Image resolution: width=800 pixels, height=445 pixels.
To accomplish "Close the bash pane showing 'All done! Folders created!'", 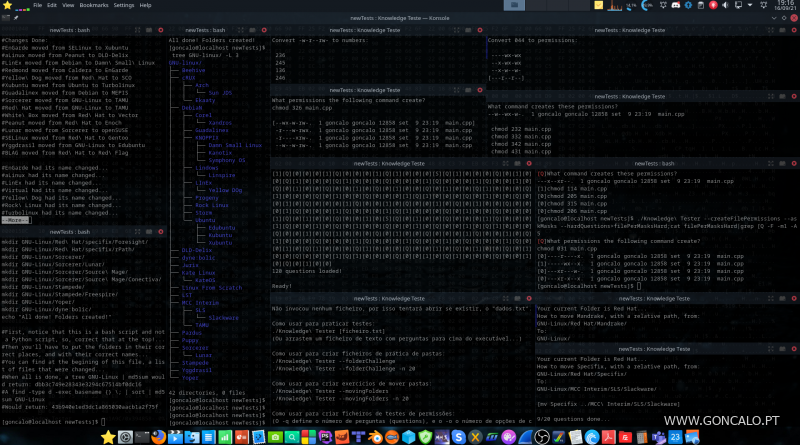I will pyautogui.click(x=263, y=30).
